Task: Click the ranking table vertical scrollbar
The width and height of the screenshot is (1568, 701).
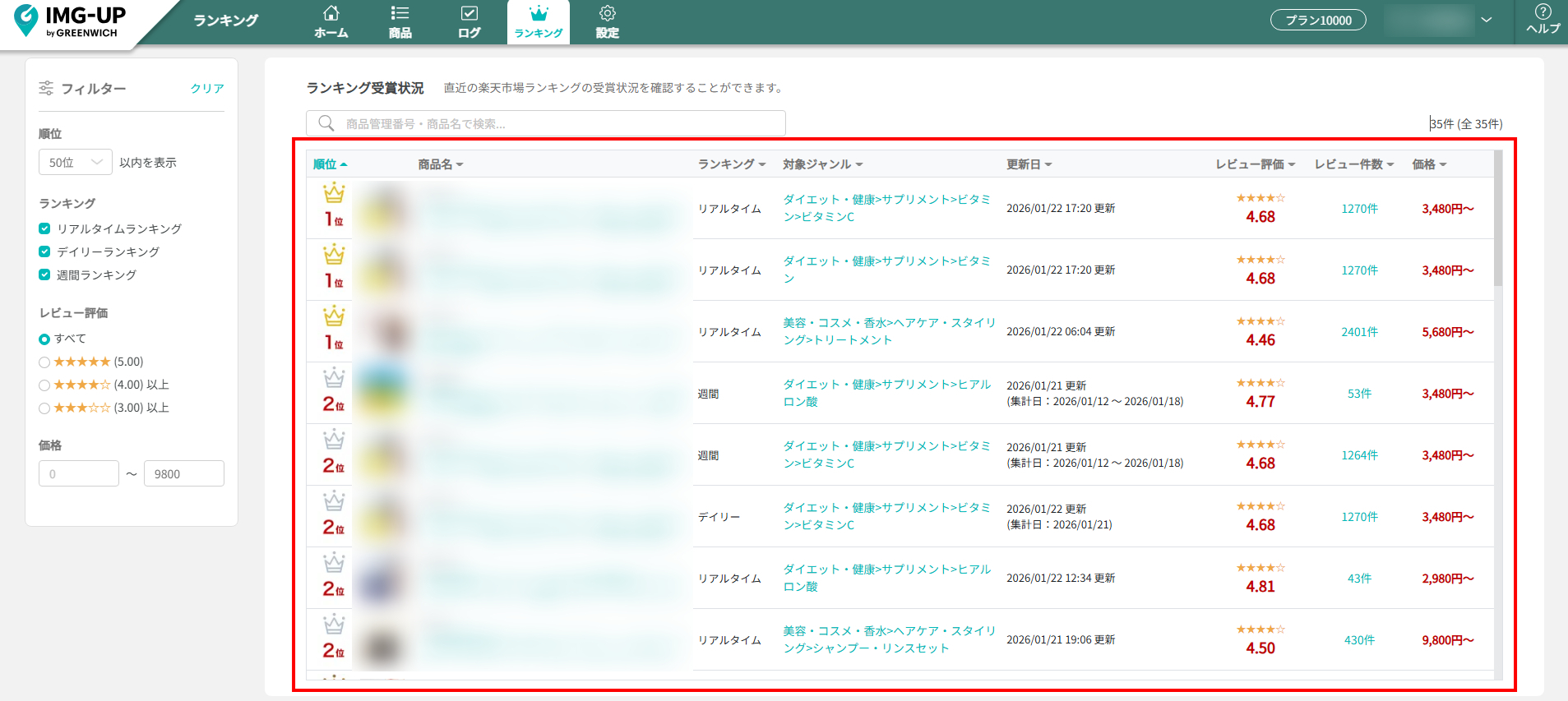Action: [x=1497, y=222]
